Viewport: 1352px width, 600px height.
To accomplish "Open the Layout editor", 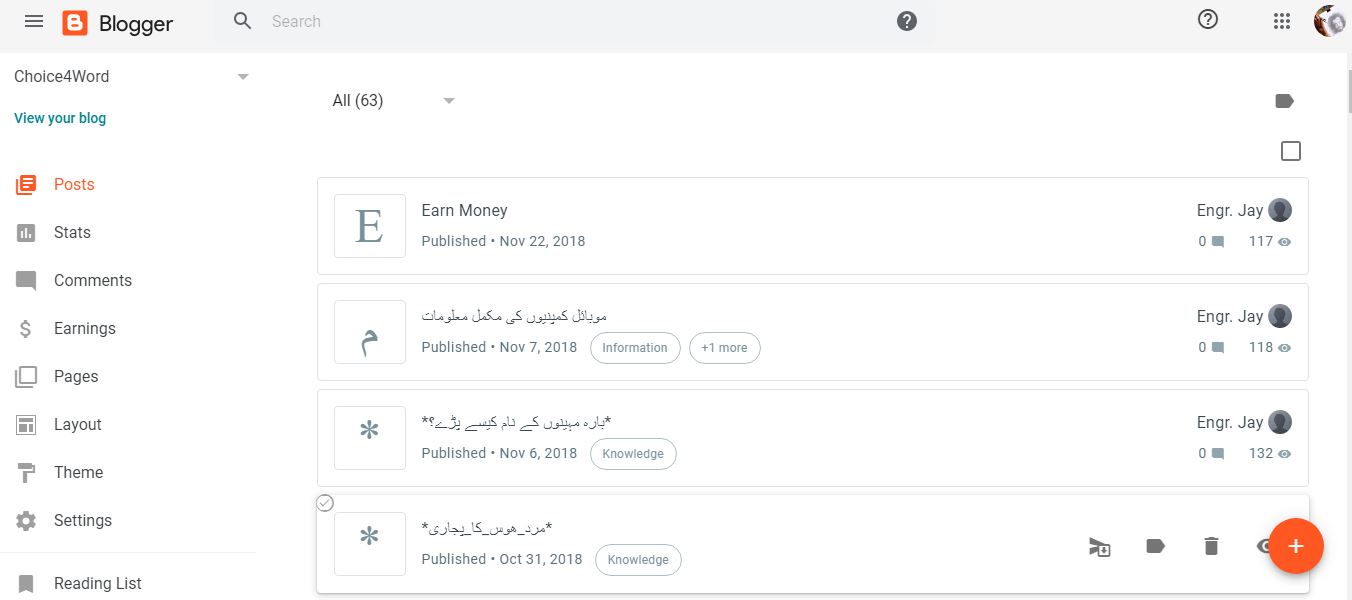I will [x=77, y=424].
